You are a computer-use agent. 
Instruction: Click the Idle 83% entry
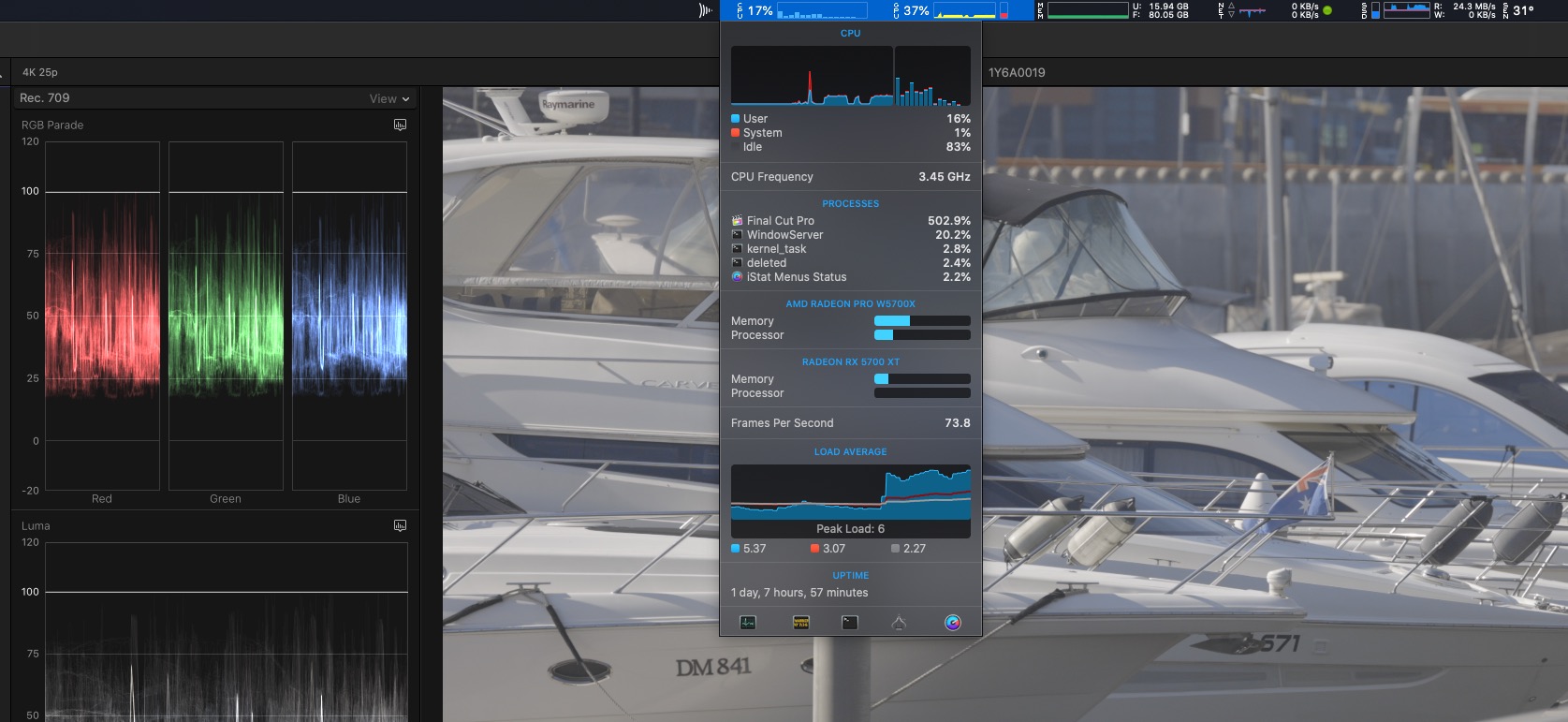tap(851, 147)
